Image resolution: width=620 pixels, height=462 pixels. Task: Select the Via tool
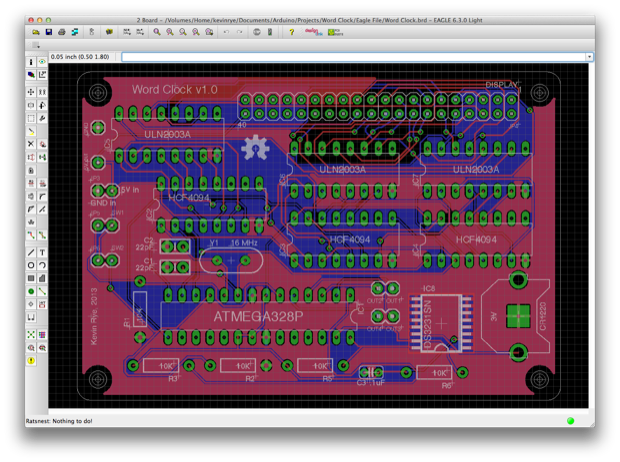point(31,292)
